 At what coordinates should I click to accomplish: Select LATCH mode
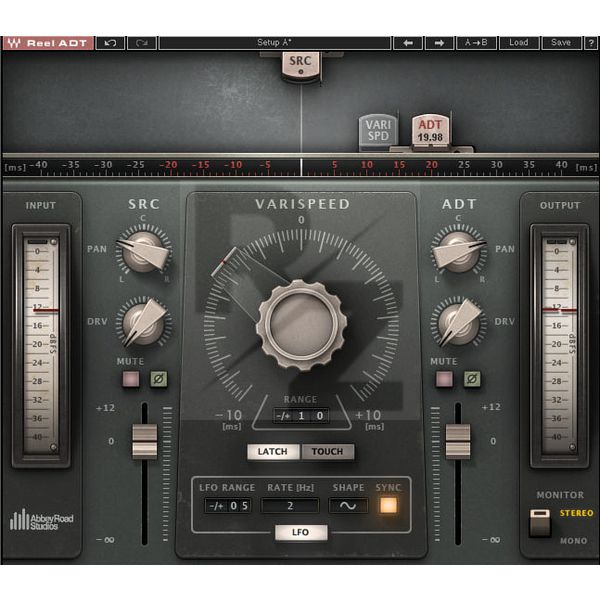273,452
